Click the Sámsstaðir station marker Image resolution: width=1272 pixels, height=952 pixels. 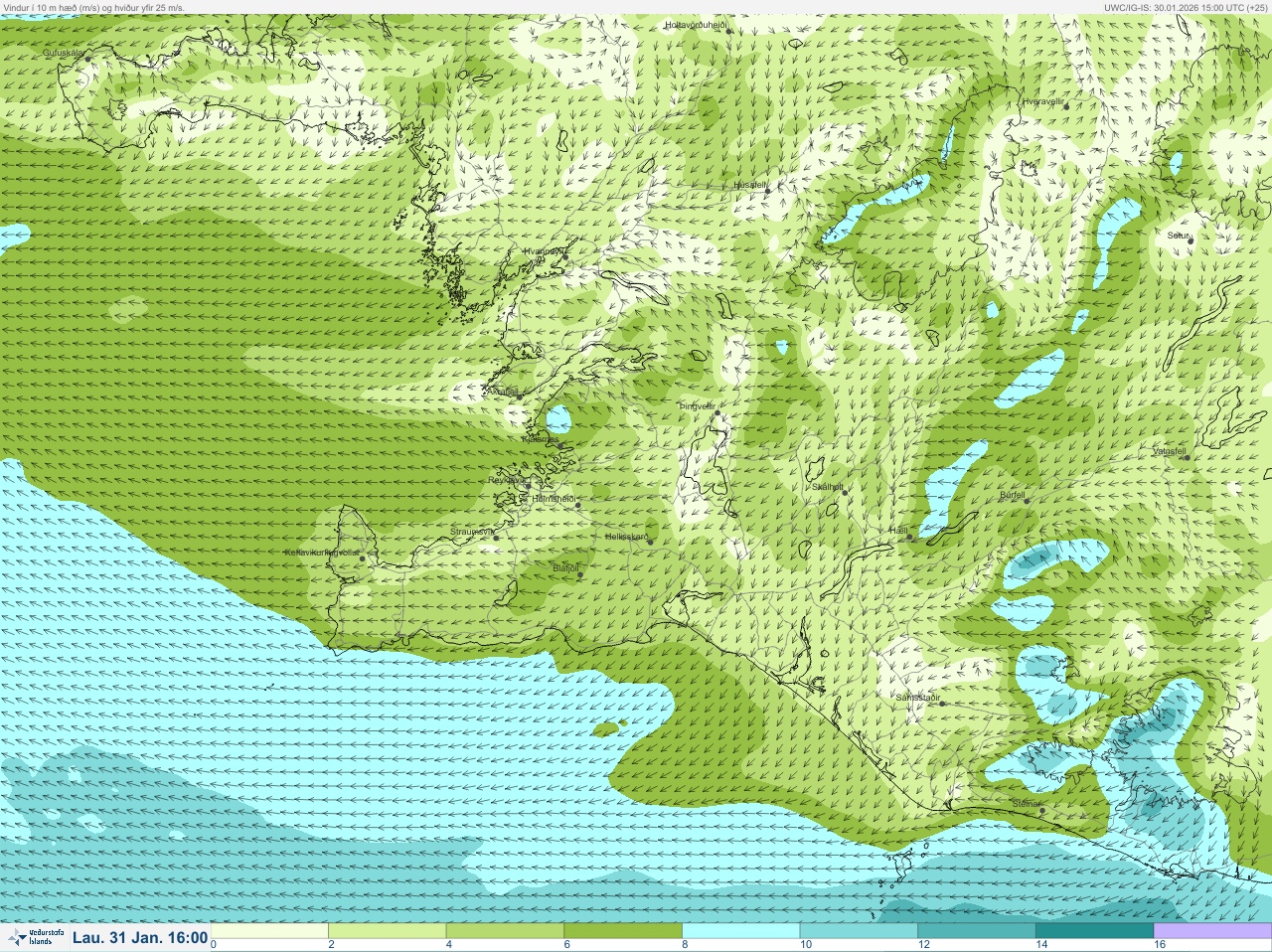click(x=942, y=704)
